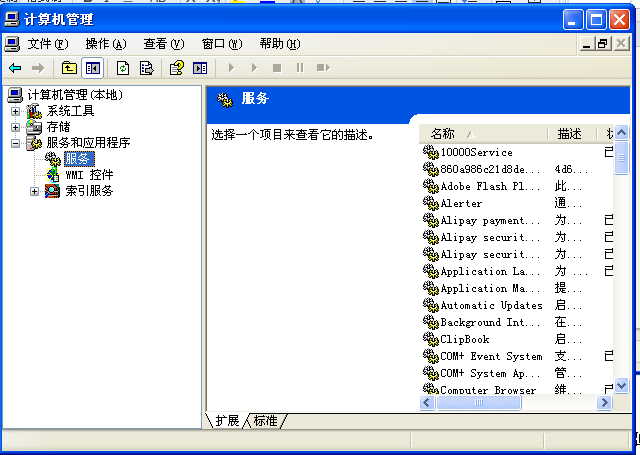Select 服务和应用程序 tree item
640x455 pixels.
click(x=88, y=143)
